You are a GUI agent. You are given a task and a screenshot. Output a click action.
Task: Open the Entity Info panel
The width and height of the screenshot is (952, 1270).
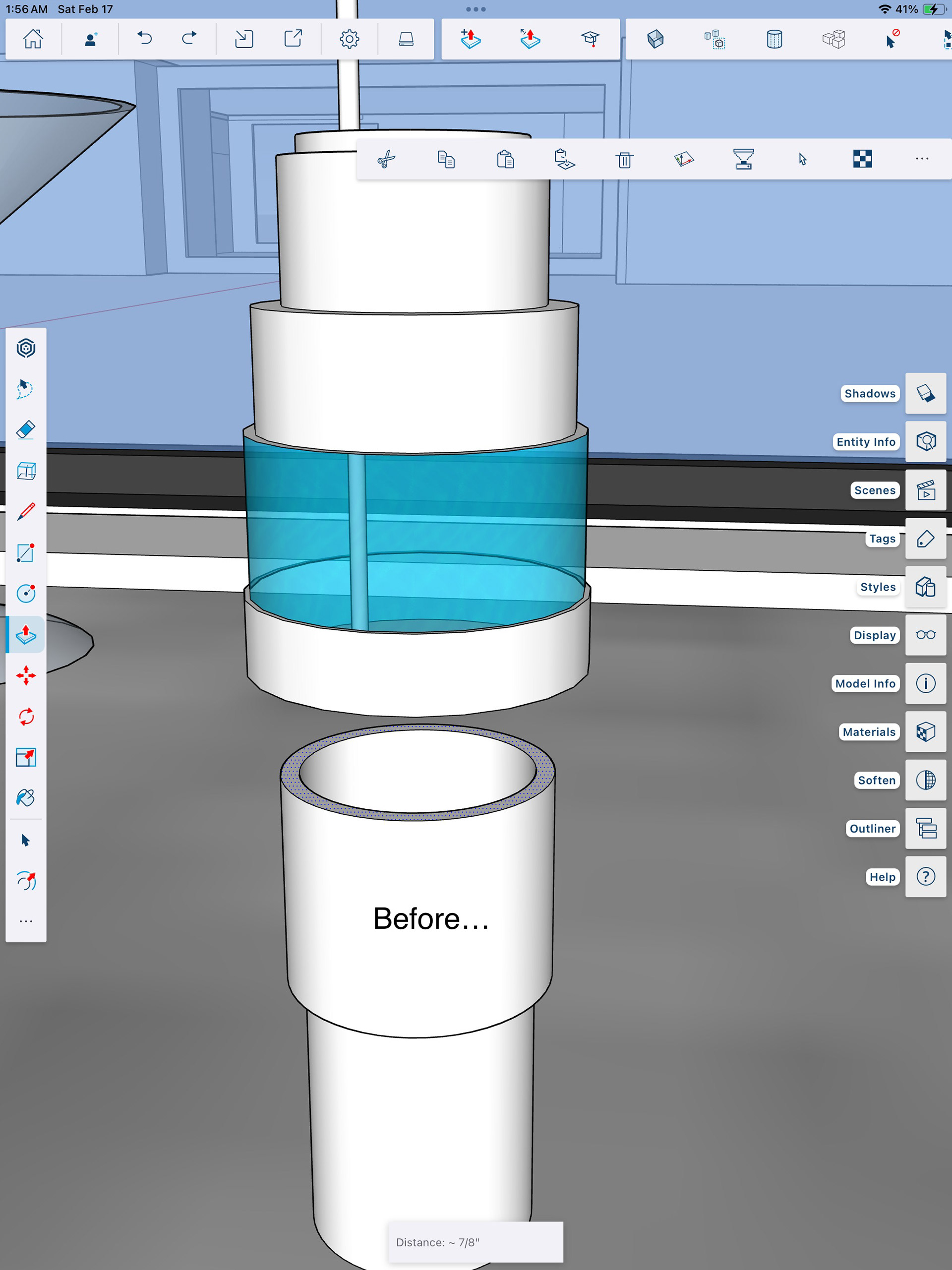click(x=926, y=441)
